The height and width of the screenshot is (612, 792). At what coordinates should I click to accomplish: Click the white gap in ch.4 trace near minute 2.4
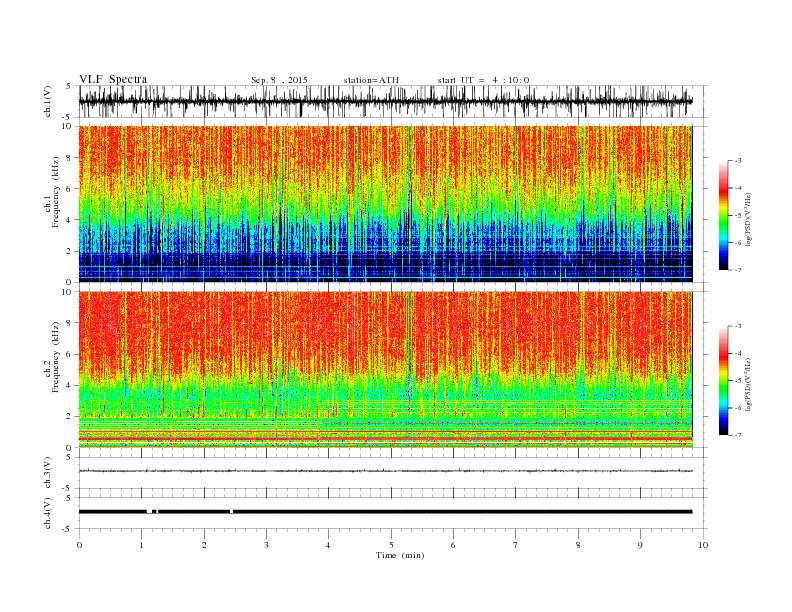pos(231,512)
